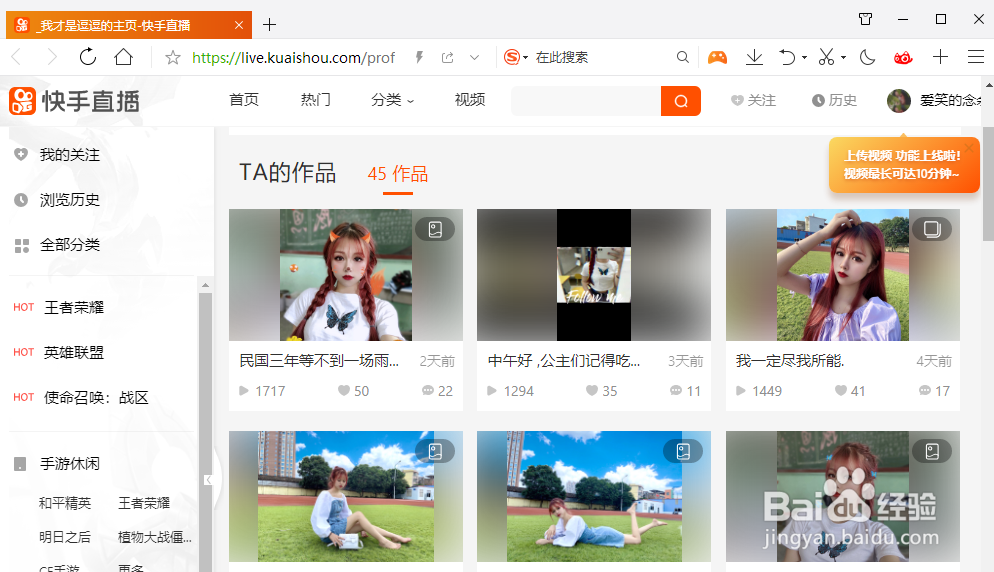Click the user avatar in header
The height and width of the screenshot is (572, 994).
(x=898, y=100)
